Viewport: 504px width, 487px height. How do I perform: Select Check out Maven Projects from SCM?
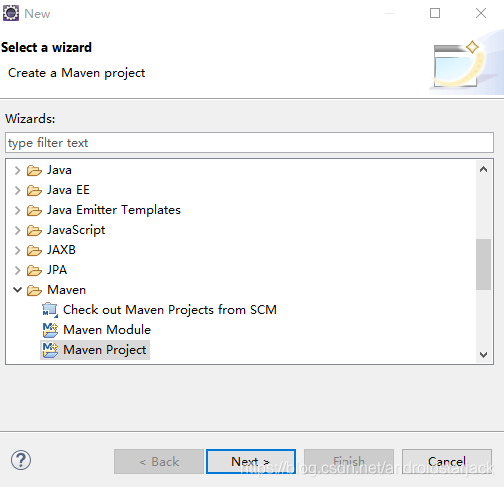(170, 310)
